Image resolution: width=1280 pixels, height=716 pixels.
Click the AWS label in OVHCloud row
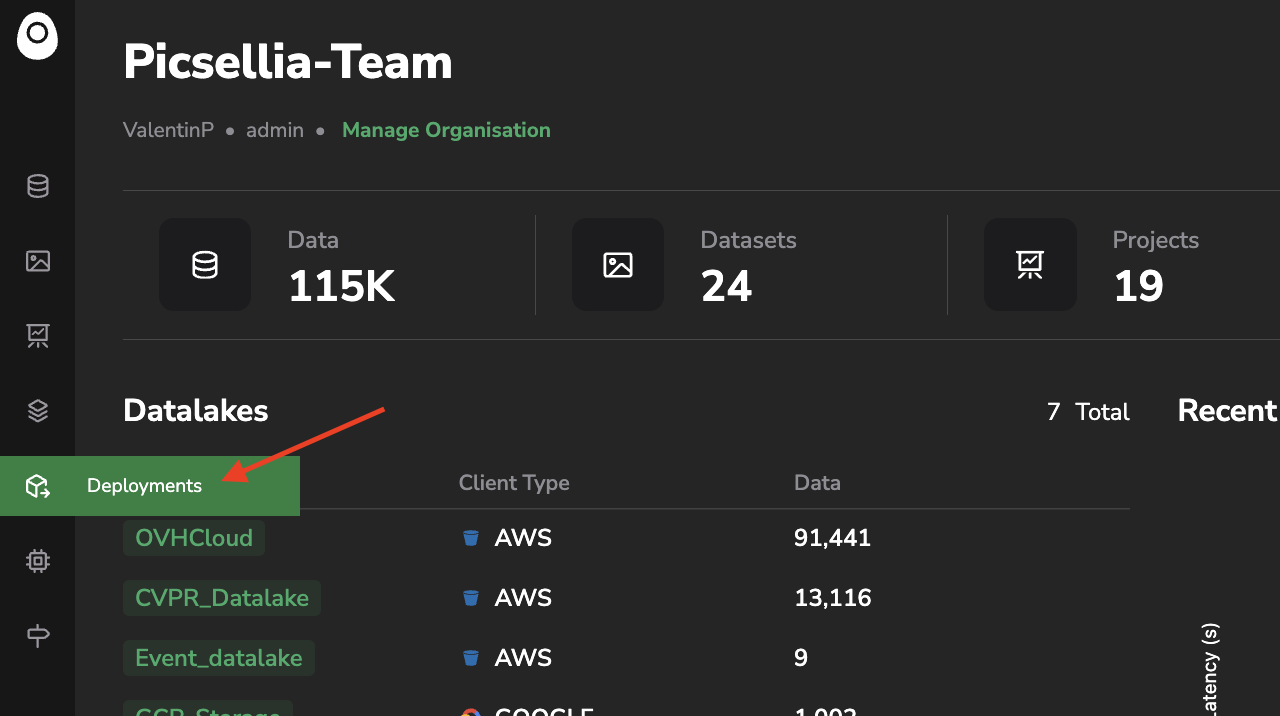[x=523, y=538]
